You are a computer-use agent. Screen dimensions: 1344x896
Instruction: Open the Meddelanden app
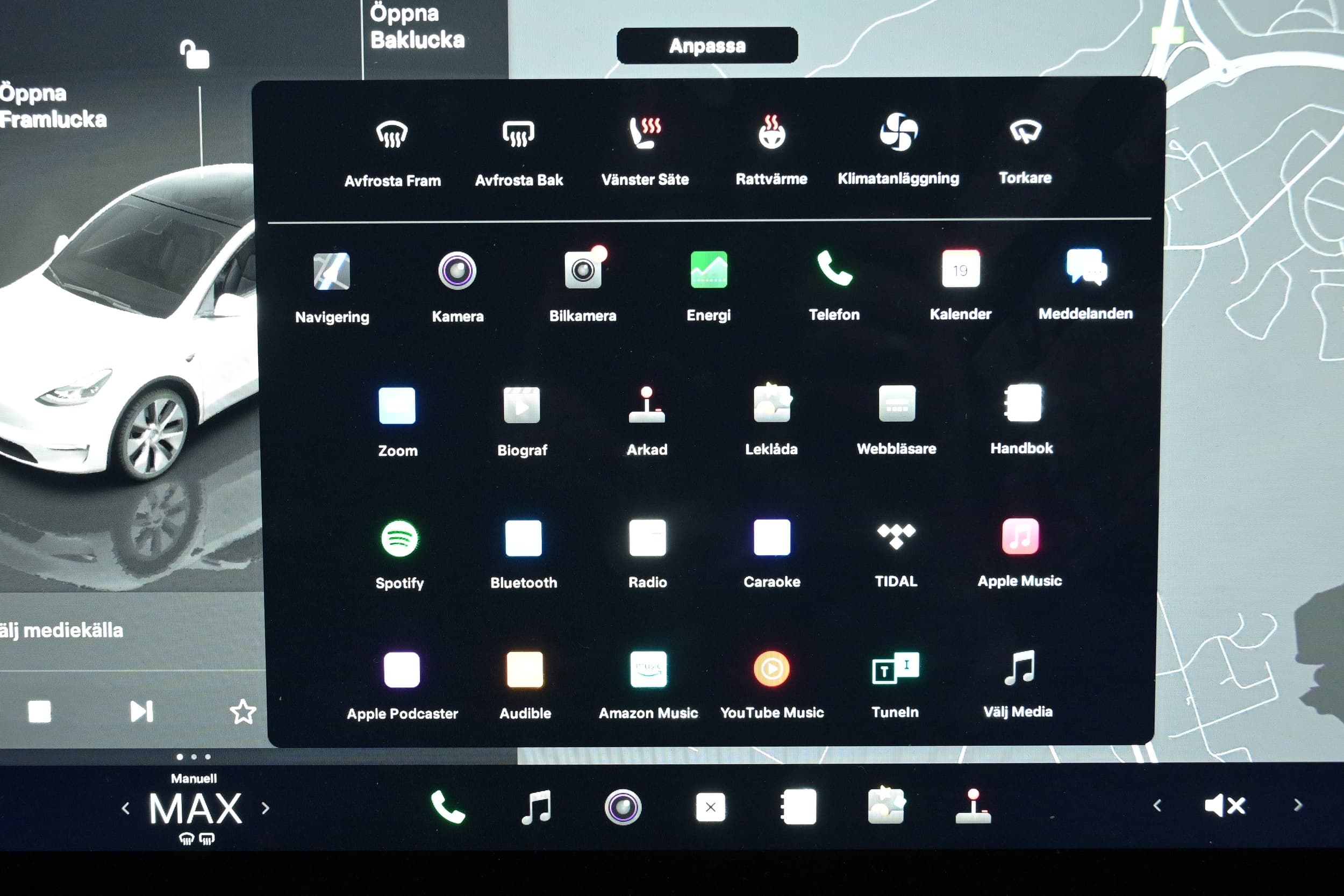click(x=1086, y=284)
